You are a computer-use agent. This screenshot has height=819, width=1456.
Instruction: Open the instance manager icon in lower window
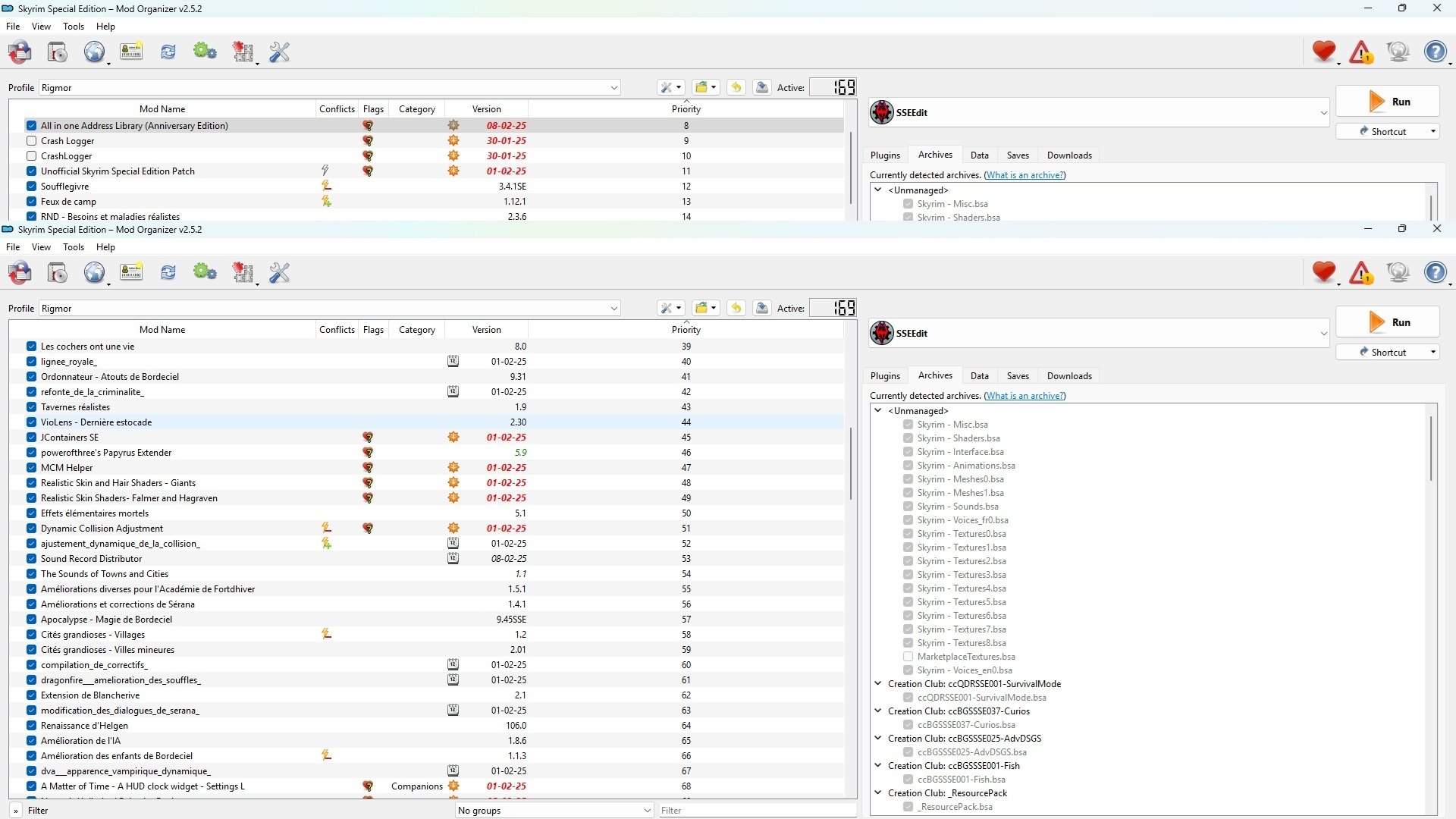tap(20, 273)
